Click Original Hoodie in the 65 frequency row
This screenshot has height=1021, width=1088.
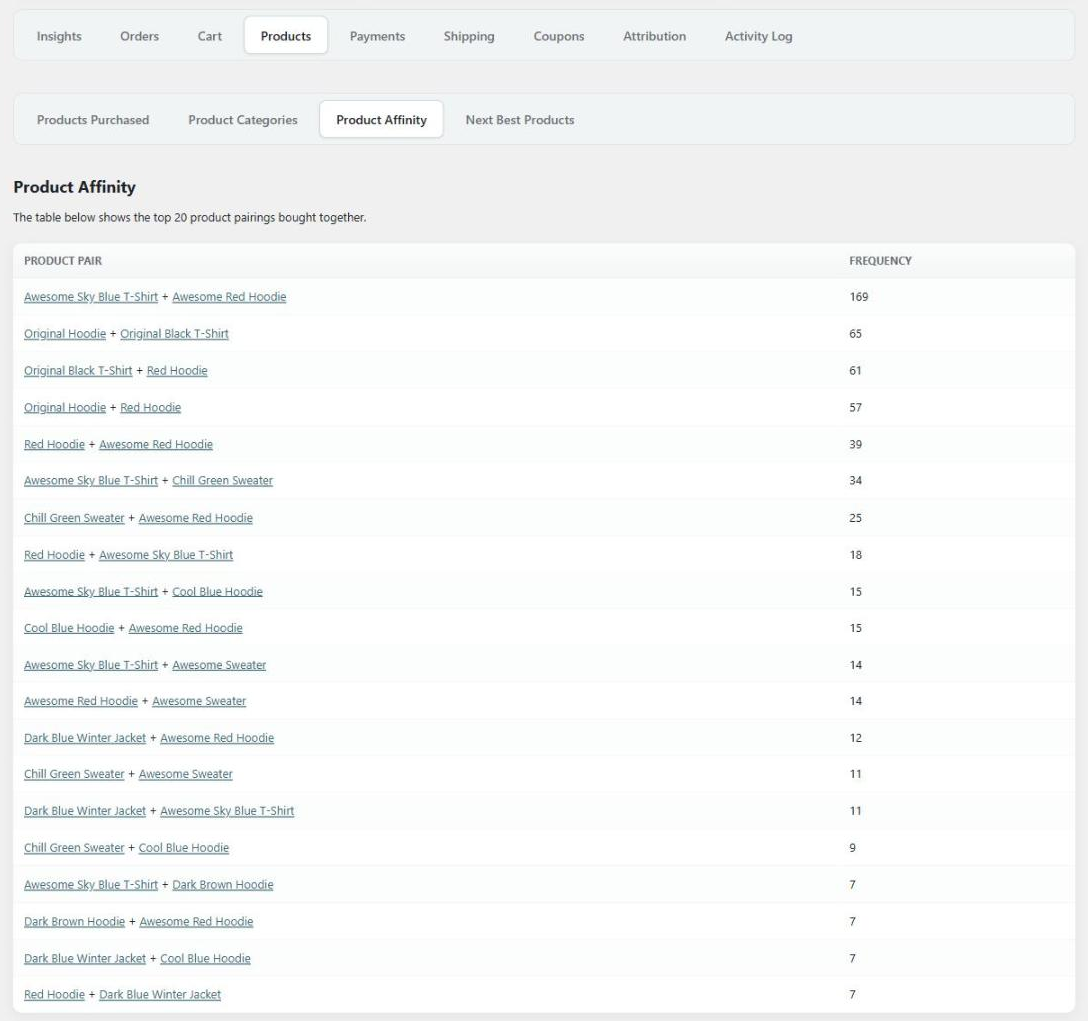65,334
